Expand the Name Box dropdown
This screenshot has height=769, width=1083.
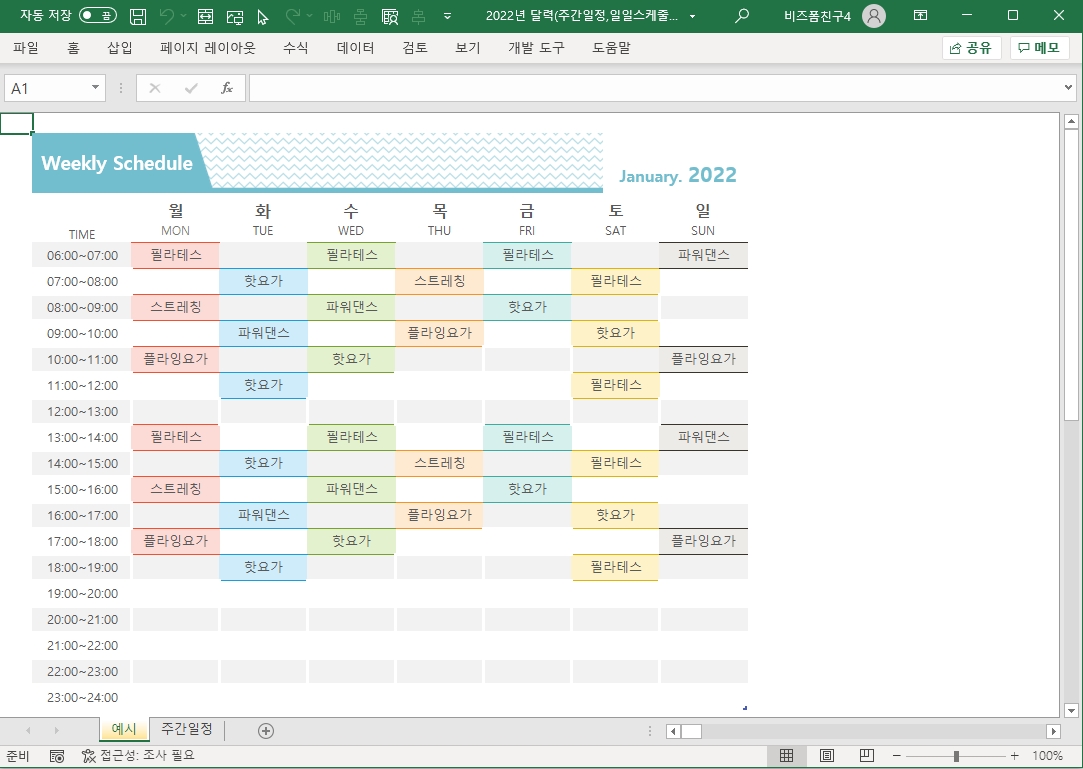pyautogui.click(x=96, y=88)
